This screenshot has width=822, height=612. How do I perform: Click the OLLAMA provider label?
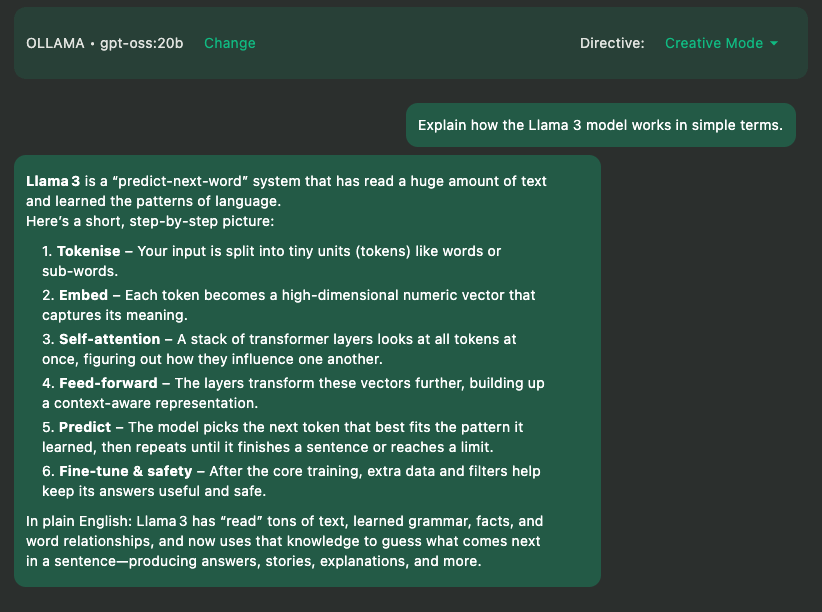pyautogui.click(x=55, y=43)
